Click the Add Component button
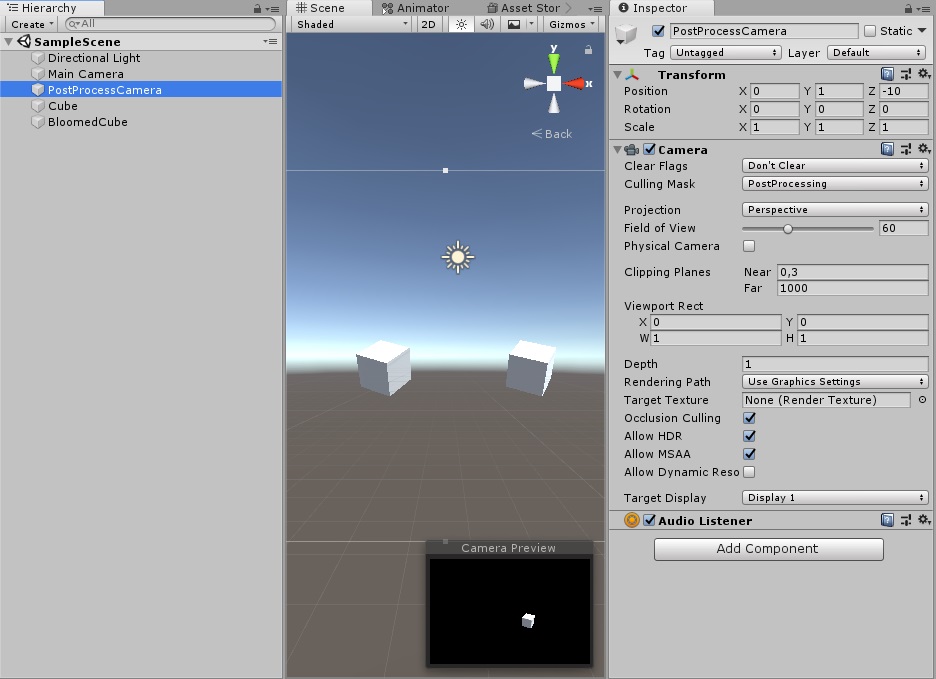Screen dimensions: 936x679 tap(768, 548)
